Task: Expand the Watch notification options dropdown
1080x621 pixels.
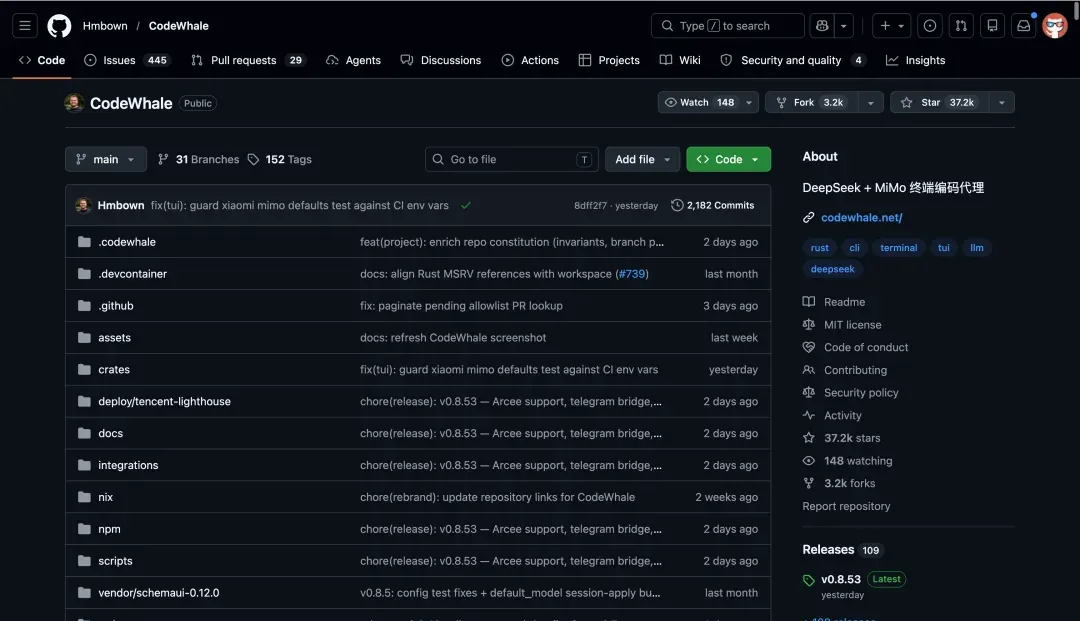Action: pyautogui.click(x=749, y=102)
